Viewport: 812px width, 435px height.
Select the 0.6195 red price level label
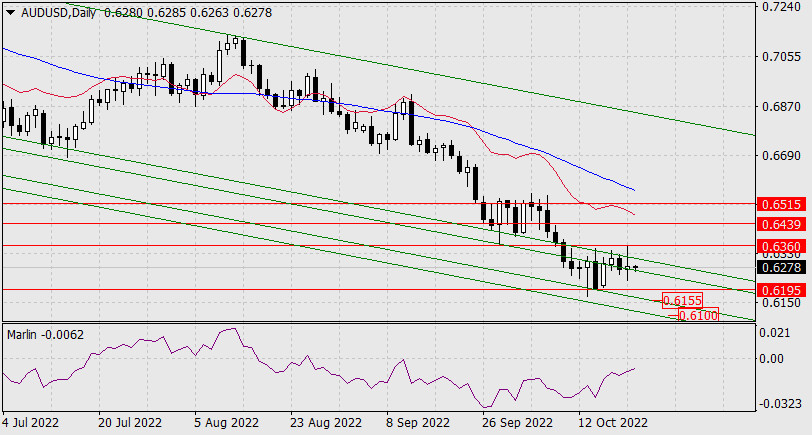pyautogui.click(x=781, y=290)
